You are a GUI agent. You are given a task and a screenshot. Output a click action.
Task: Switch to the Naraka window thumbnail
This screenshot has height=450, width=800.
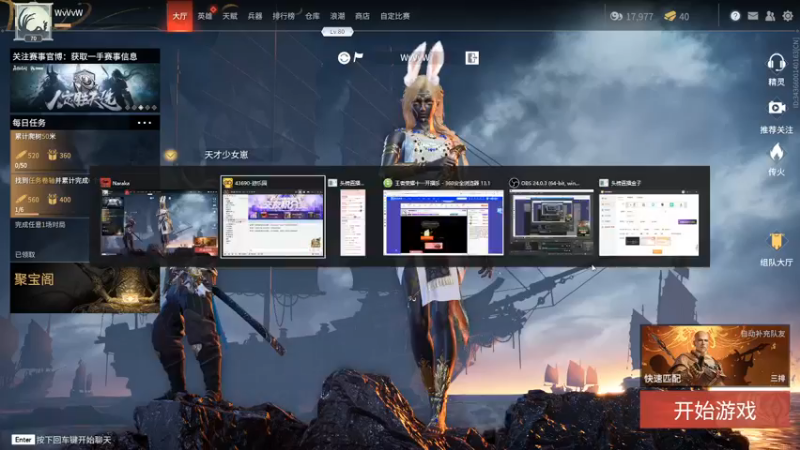point(159,222)
